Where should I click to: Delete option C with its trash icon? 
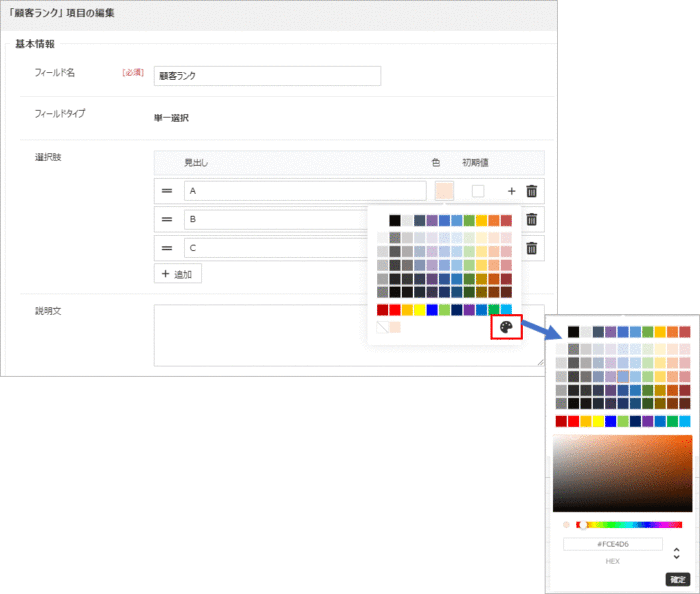[x=531, y=248]
